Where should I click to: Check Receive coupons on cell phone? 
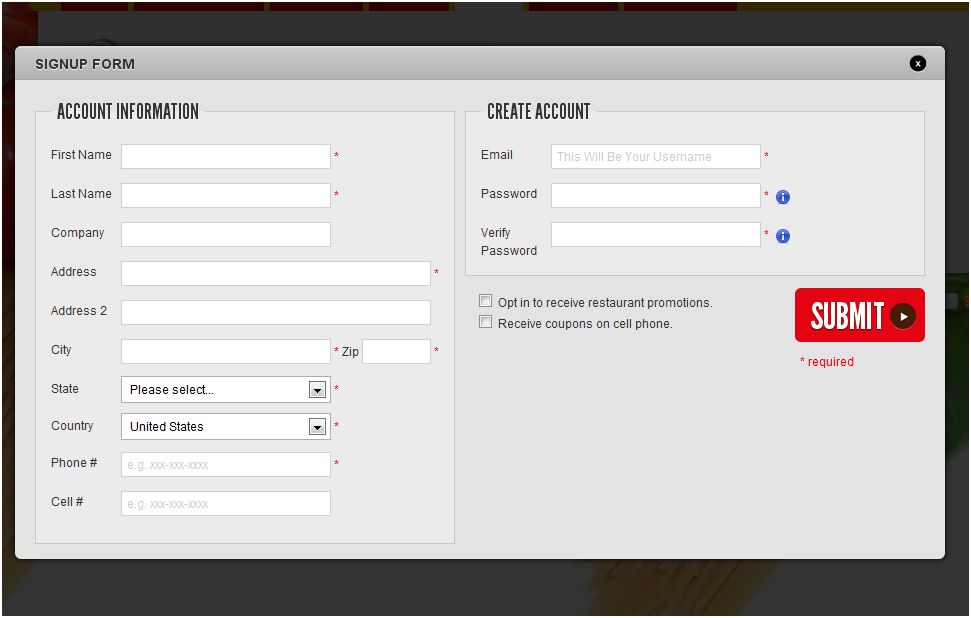(486, 322)
